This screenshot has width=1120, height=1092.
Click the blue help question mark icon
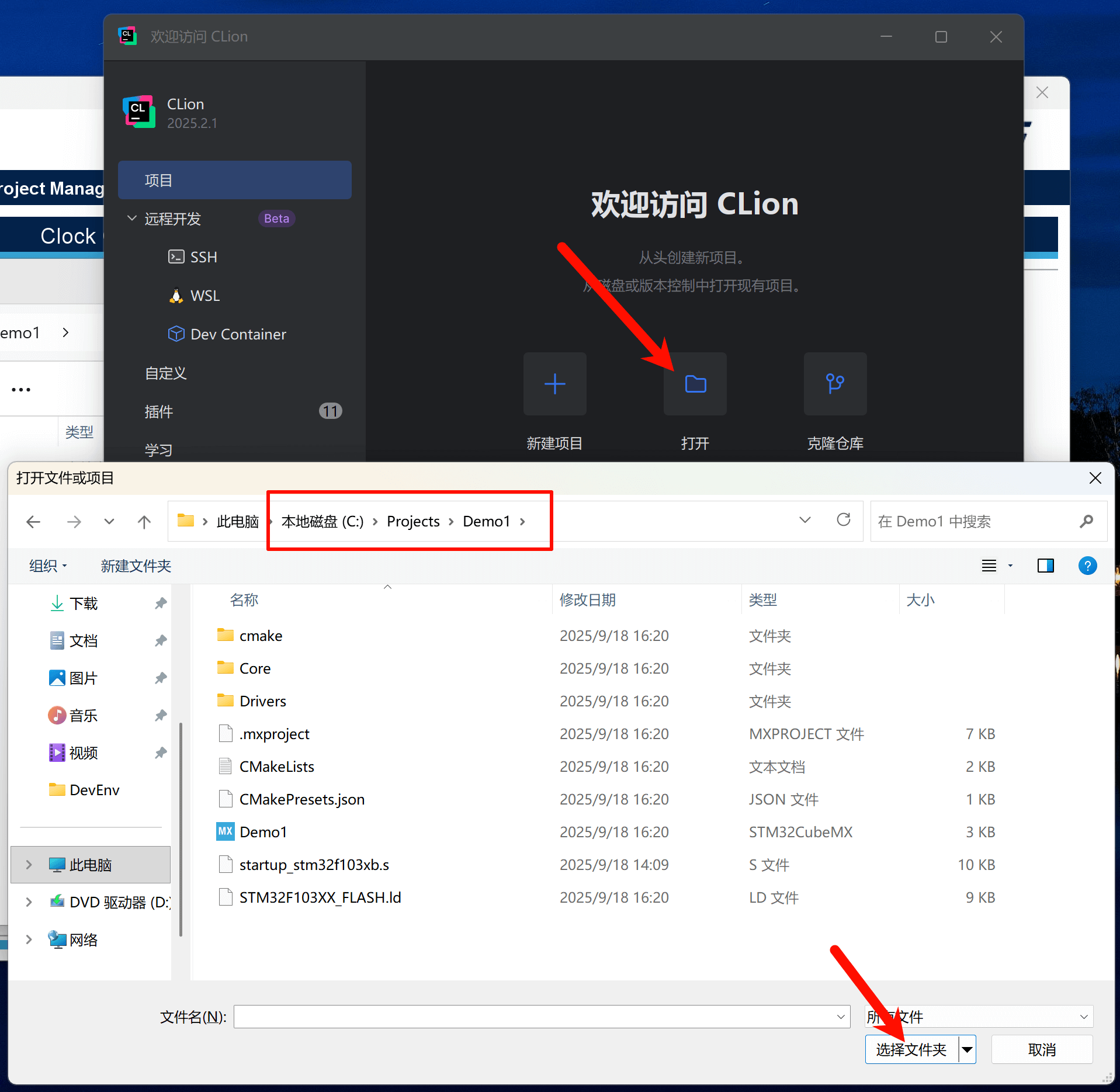coord(1087,566)
